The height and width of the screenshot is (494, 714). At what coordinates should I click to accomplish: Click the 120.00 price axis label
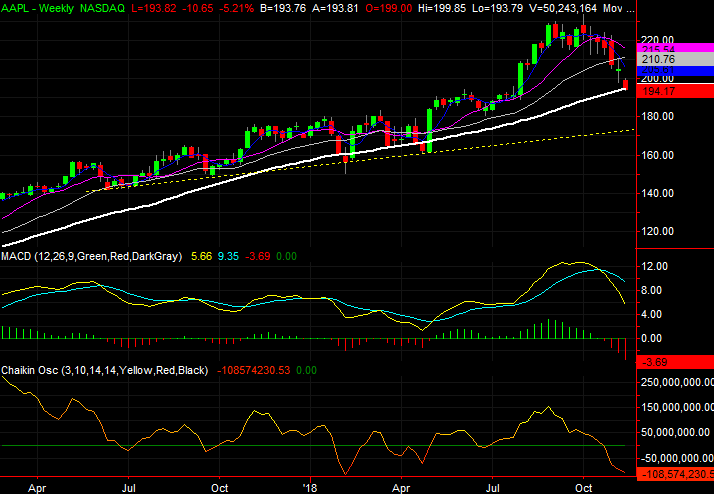tap(658, 231)
